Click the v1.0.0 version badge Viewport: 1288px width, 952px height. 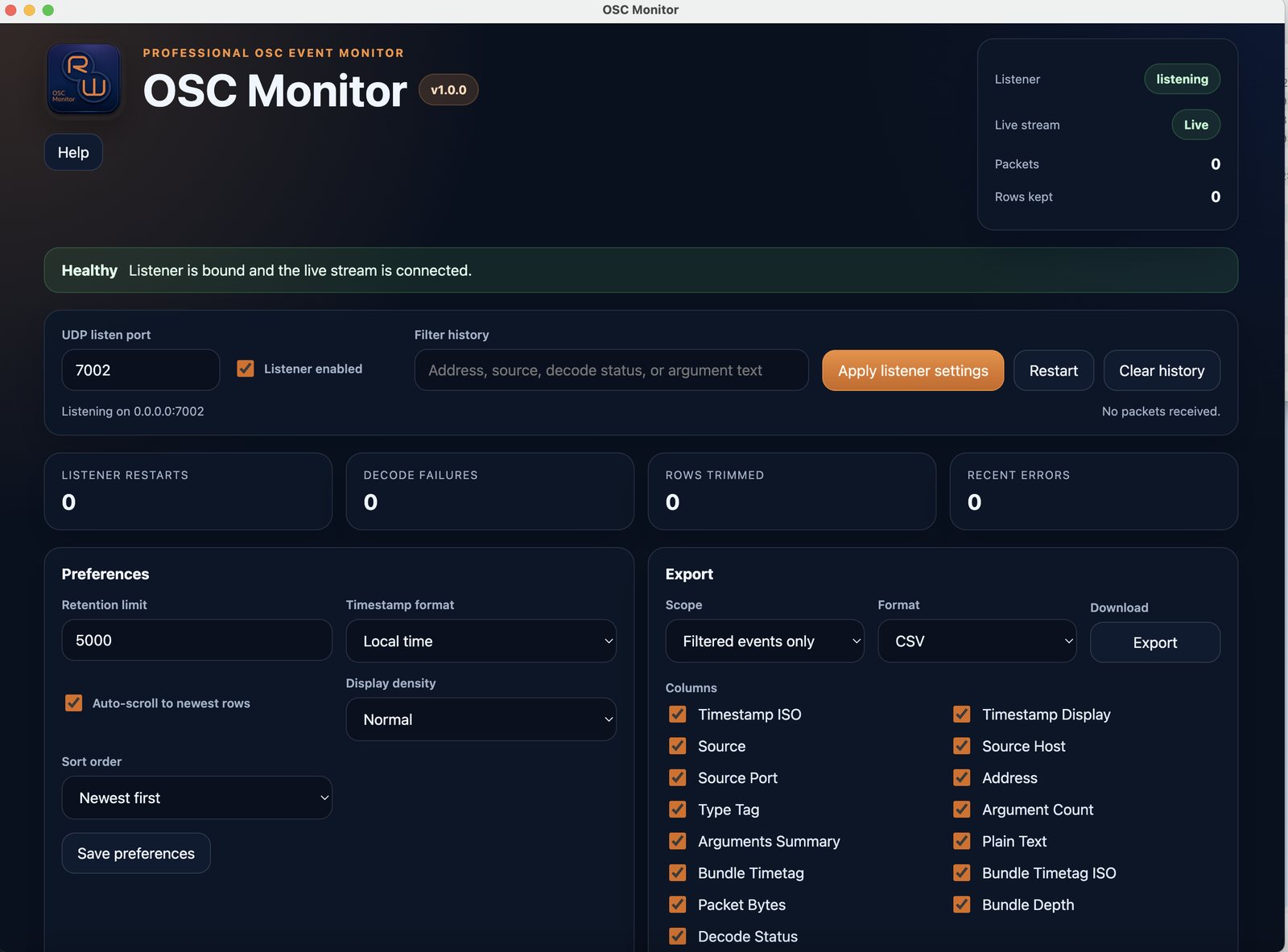(x=448, y=90)
